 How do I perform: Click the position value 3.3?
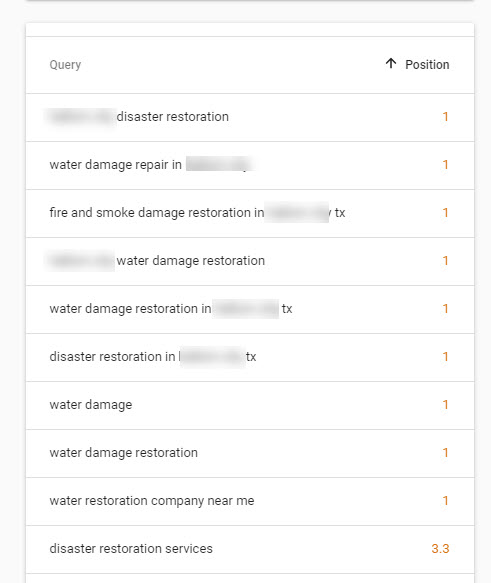pos(440,549)
